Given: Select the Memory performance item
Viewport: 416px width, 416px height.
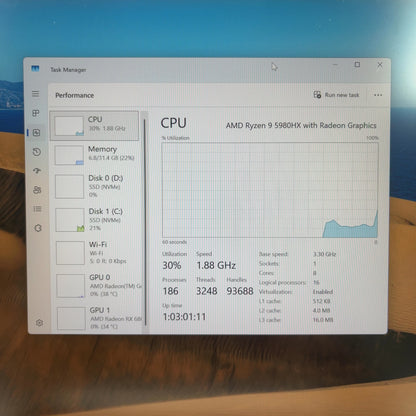Looking at the screenshot, I should pyautogui.click(x=95, y=155).
